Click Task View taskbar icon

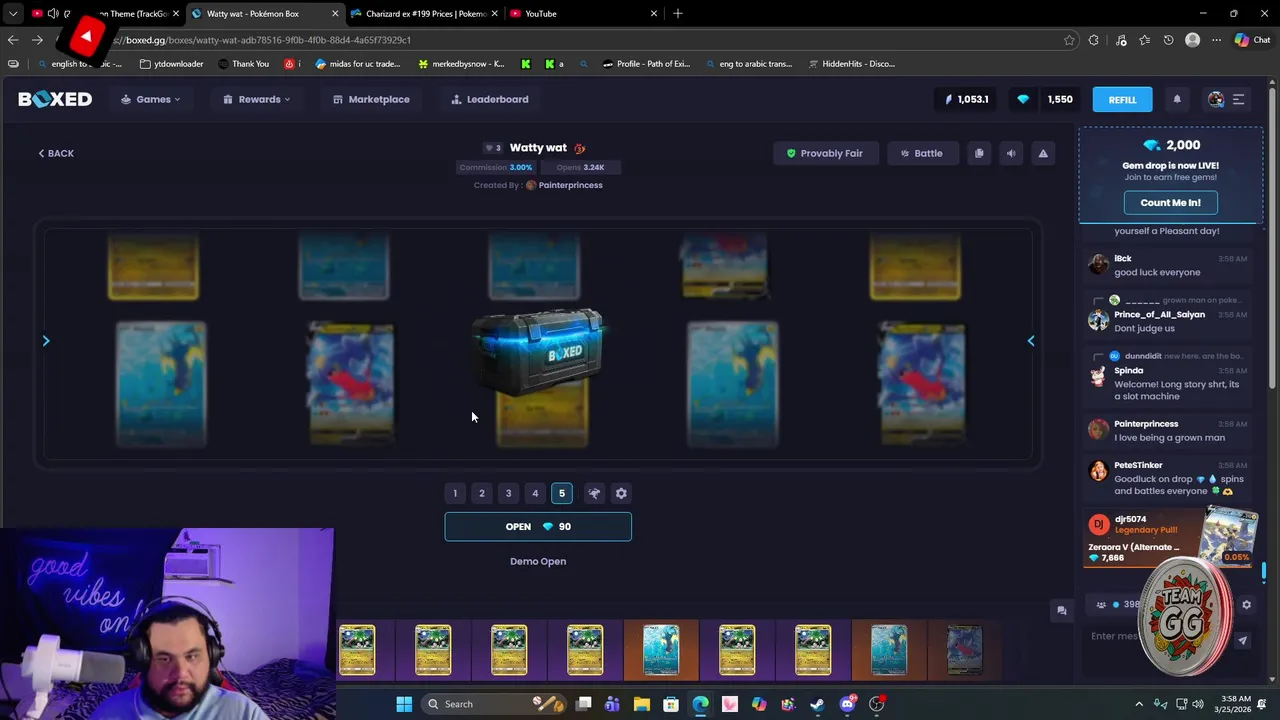(583, 704)
